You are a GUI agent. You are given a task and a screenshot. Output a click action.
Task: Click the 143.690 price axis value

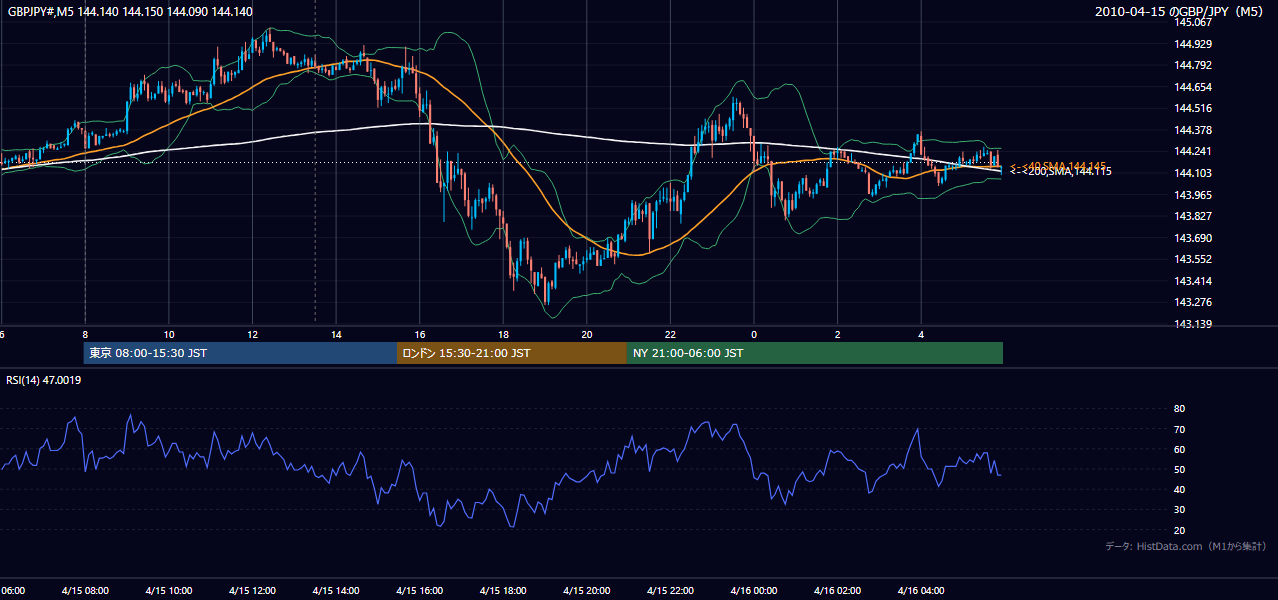coord(1193,238)
